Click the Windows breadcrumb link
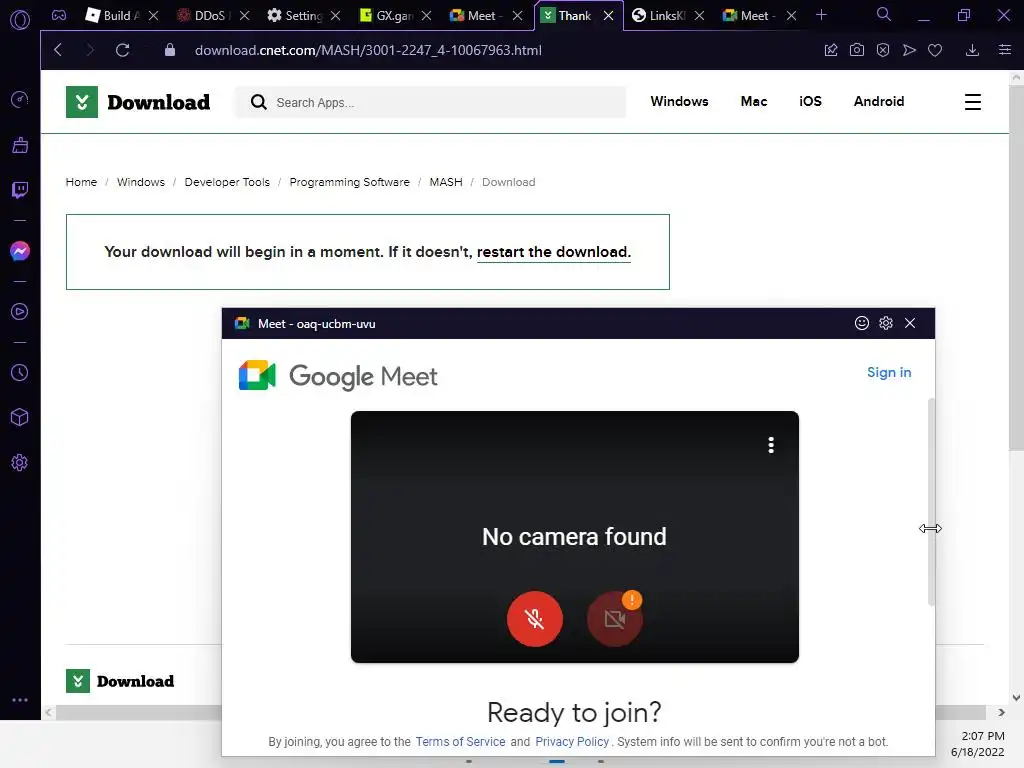Viewport: 1024px width, 768px height. point(141,182)
